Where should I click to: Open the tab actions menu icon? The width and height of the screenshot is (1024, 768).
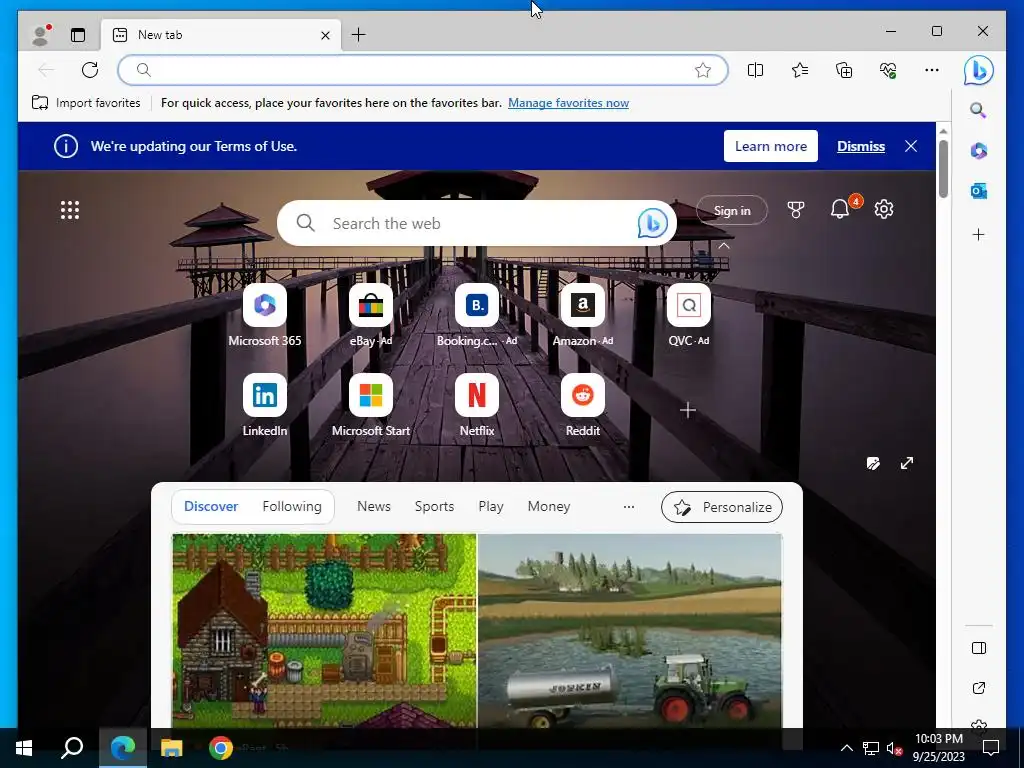tap(78, 35)
